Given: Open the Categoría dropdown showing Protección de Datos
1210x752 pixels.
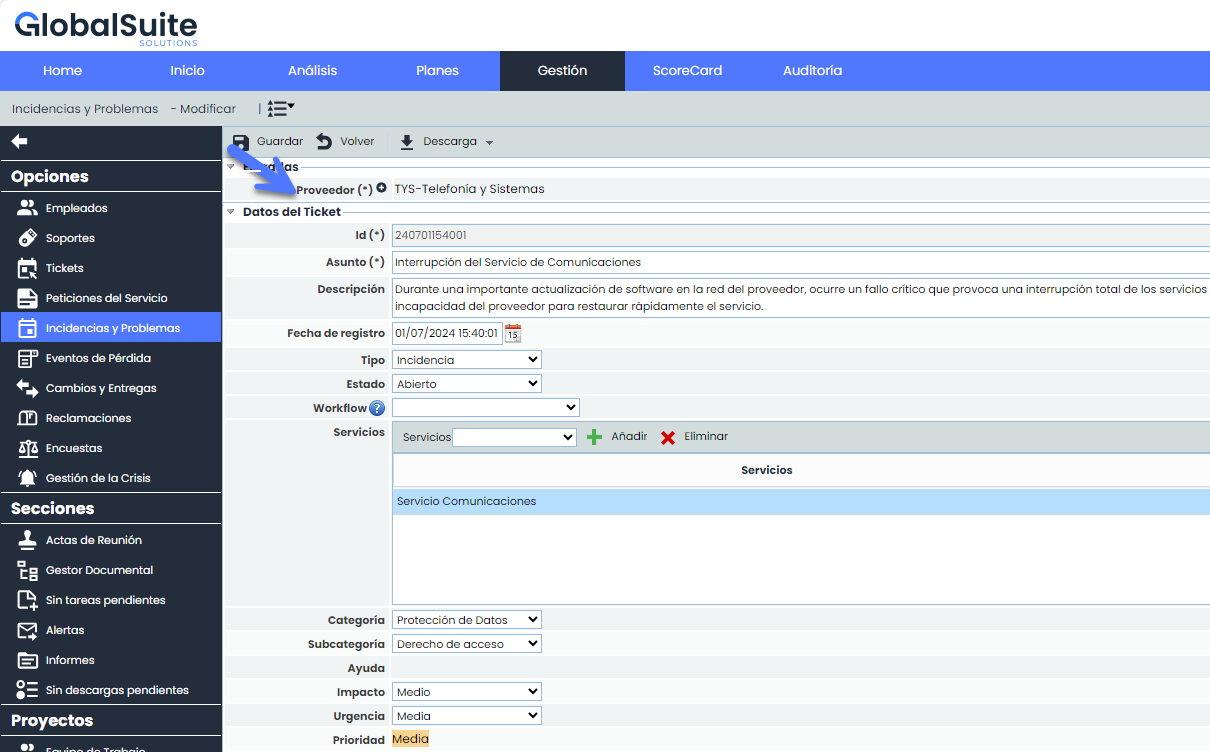Looking at the screenshot, I should 467,620.
